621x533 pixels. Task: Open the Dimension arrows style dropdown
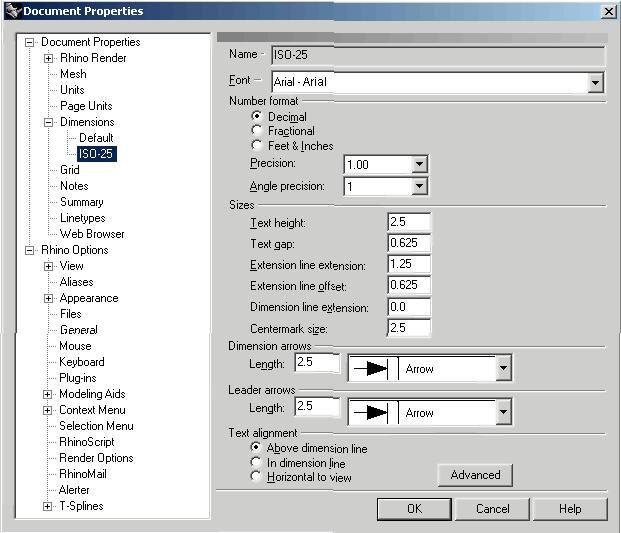(x=503, y=369)
